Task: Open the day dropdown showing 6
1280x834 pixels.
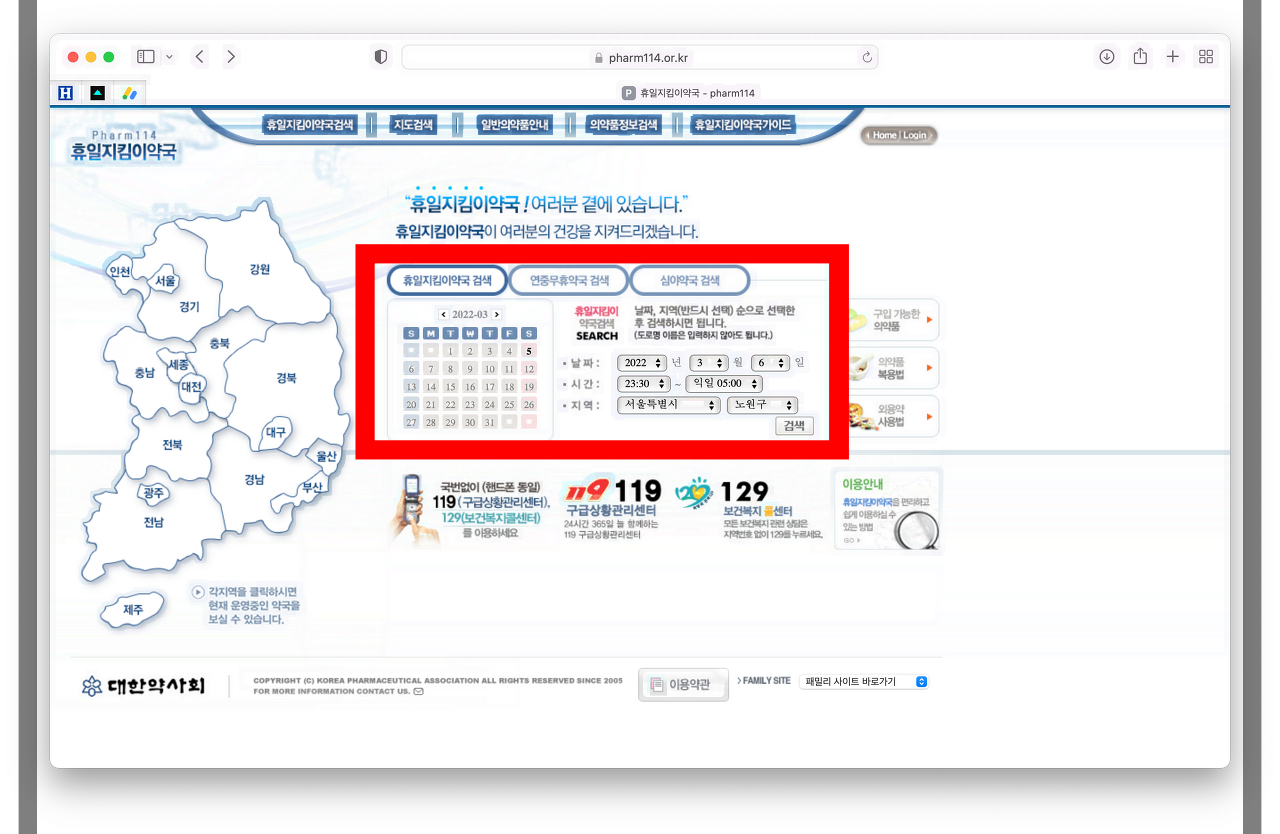Action: [x=771, y=363]
